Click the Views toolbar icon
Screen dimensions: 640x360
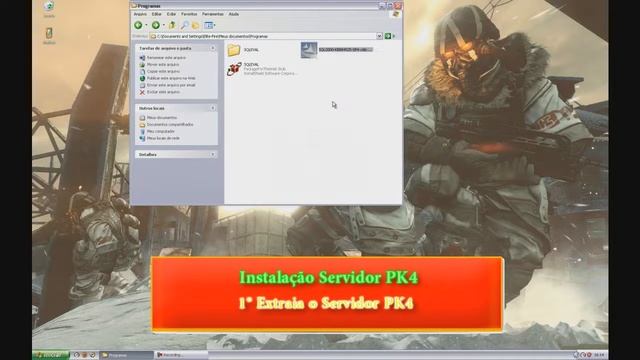coord(208,25)
